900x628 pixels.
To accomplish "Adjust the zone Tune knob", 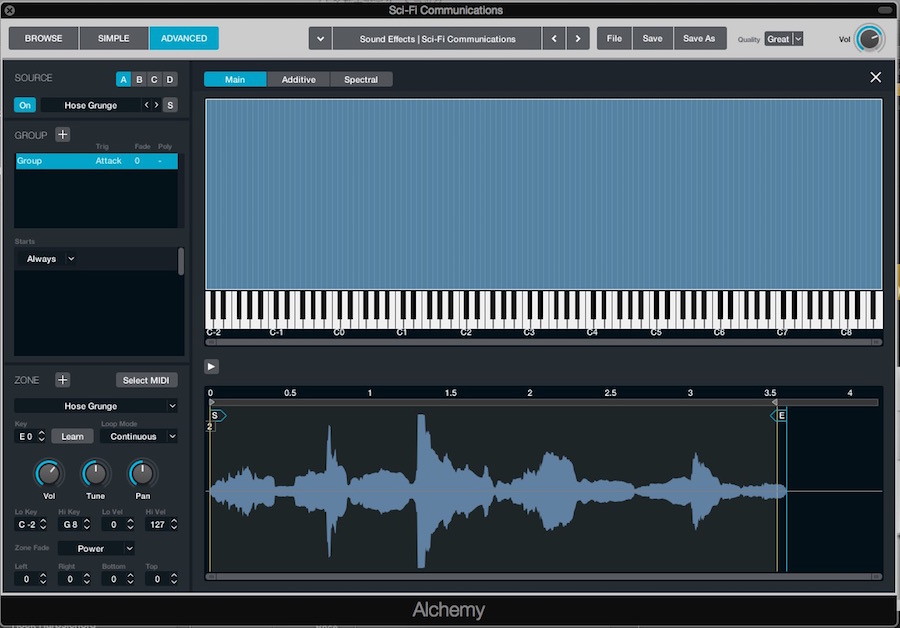I will click(95, 474).
